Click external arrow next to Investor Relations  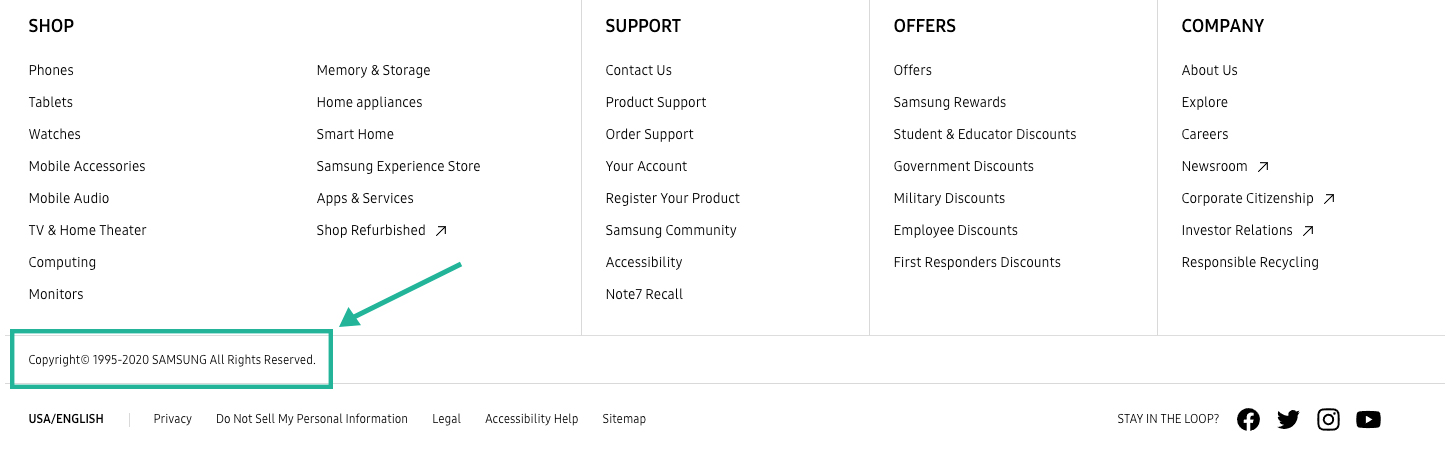pyautogui.click(x=1308, y=231)
